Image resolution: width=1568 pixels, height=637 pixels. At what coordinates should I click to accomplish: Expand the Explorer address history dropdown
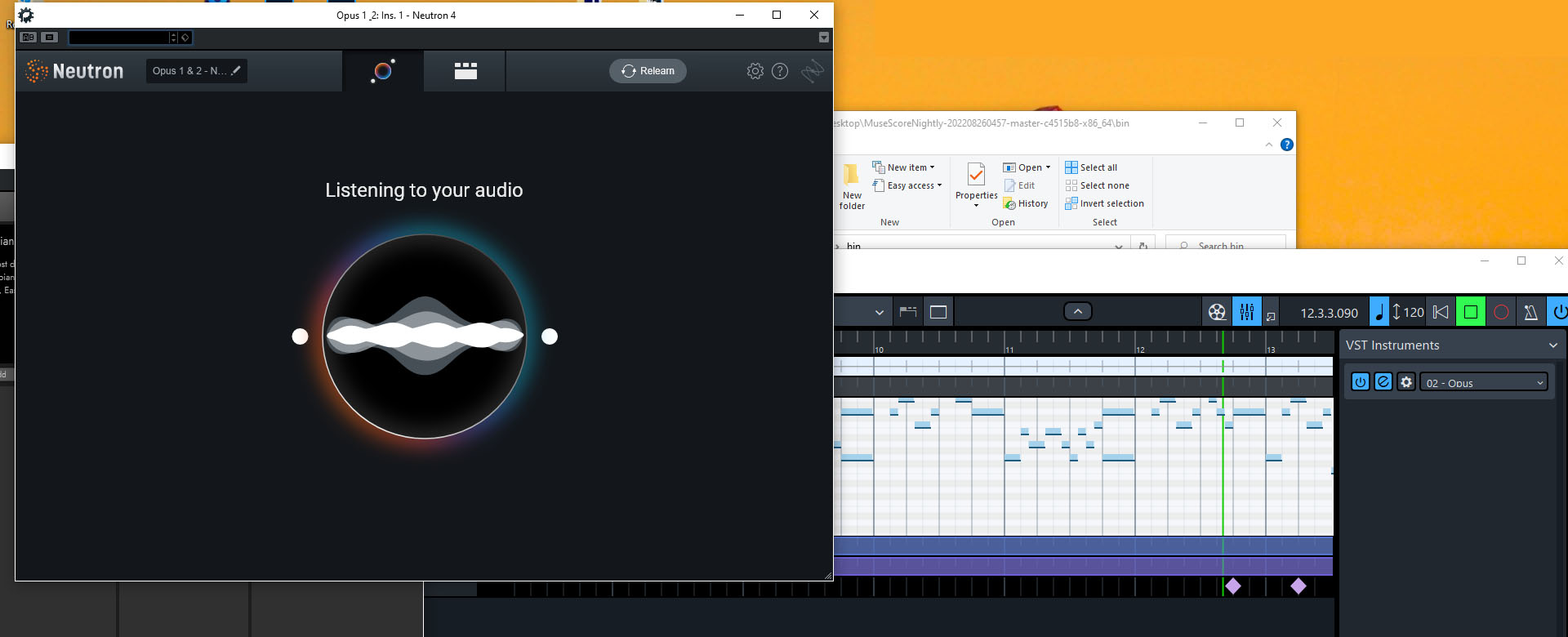coord(1118,246)
